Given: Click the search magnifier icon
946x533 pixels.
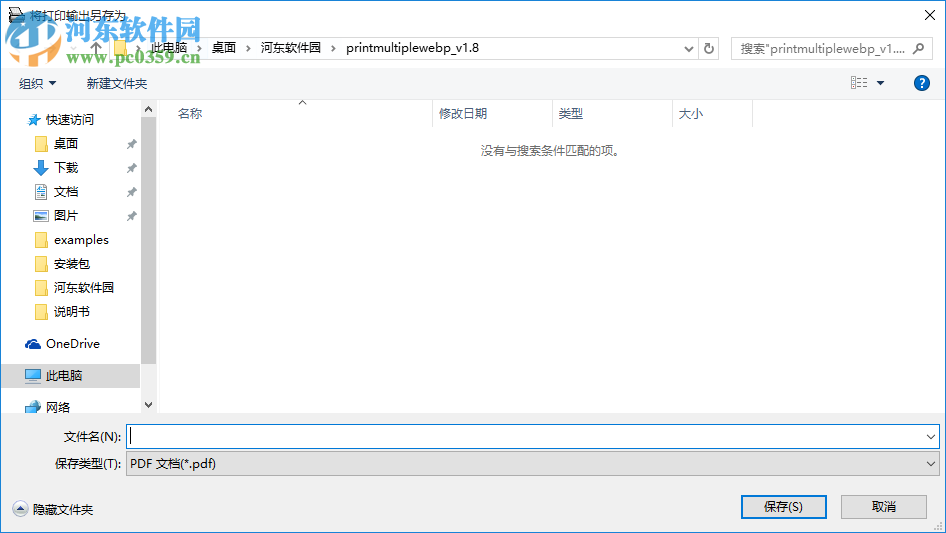Looking at the screenshot, I should coord(918,48).
